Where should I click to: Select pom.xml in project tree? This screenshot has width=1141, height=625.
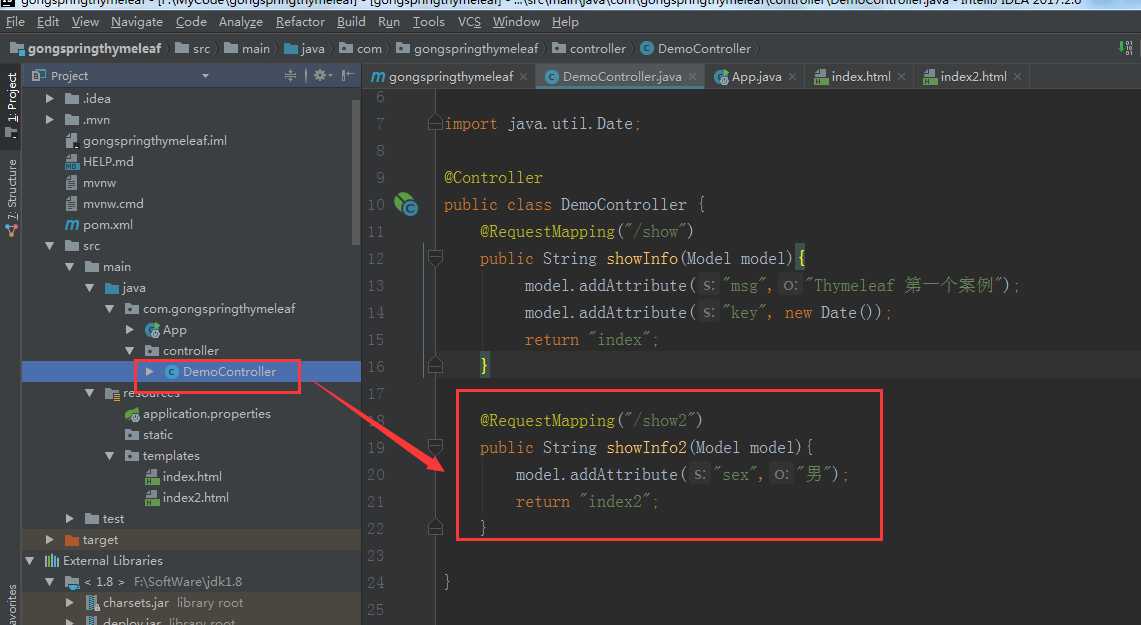coord(108,225)
